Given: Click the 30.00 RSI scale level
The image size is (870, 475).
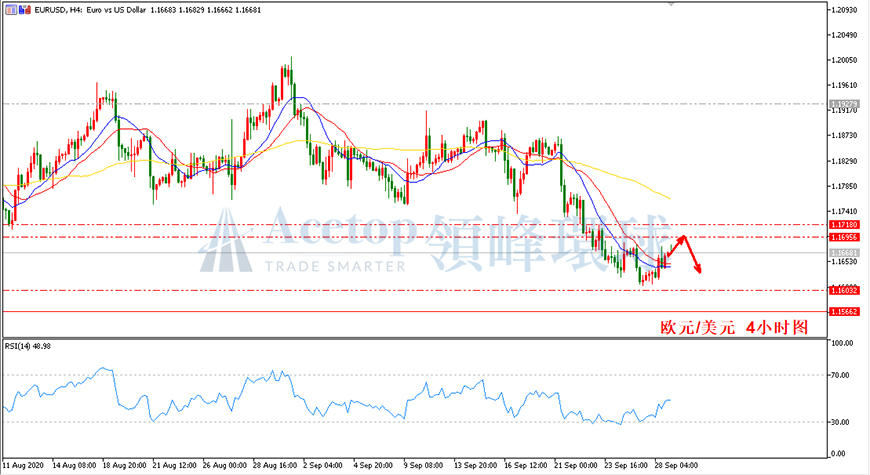Looking at the screenshot, I should click(841, 422).
